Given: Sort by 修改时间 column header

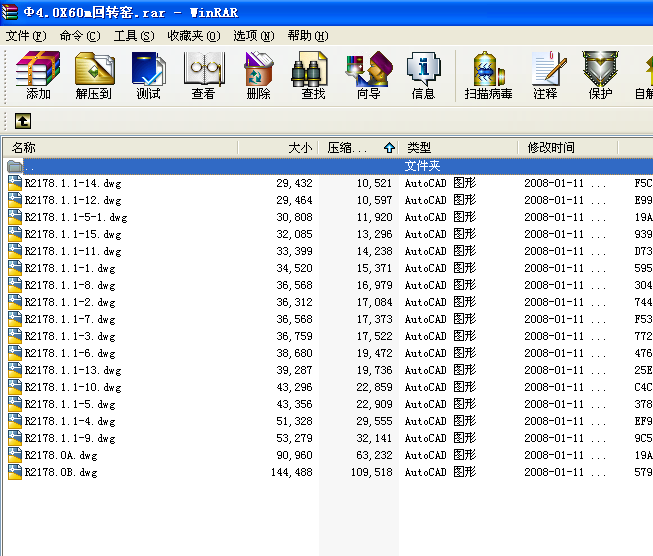Looking at the screenshot, I should (x=567, y=147).
